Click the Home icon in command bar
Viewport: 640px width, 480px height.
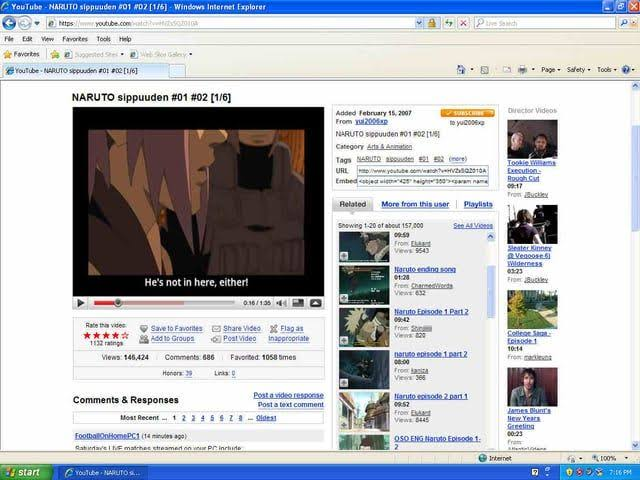point(461,70)
